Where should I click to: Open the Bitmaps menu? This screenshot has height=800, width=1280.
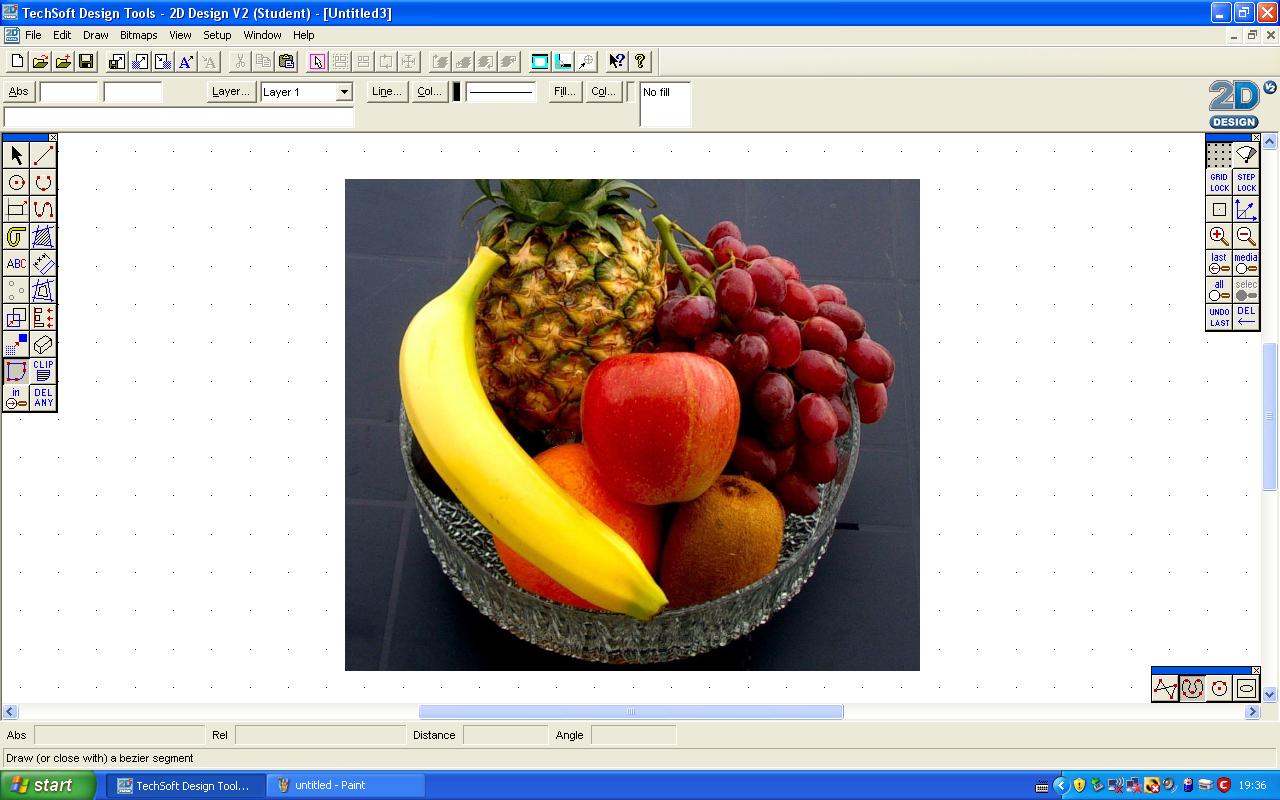pyautogui.click(x=138, y=35)
